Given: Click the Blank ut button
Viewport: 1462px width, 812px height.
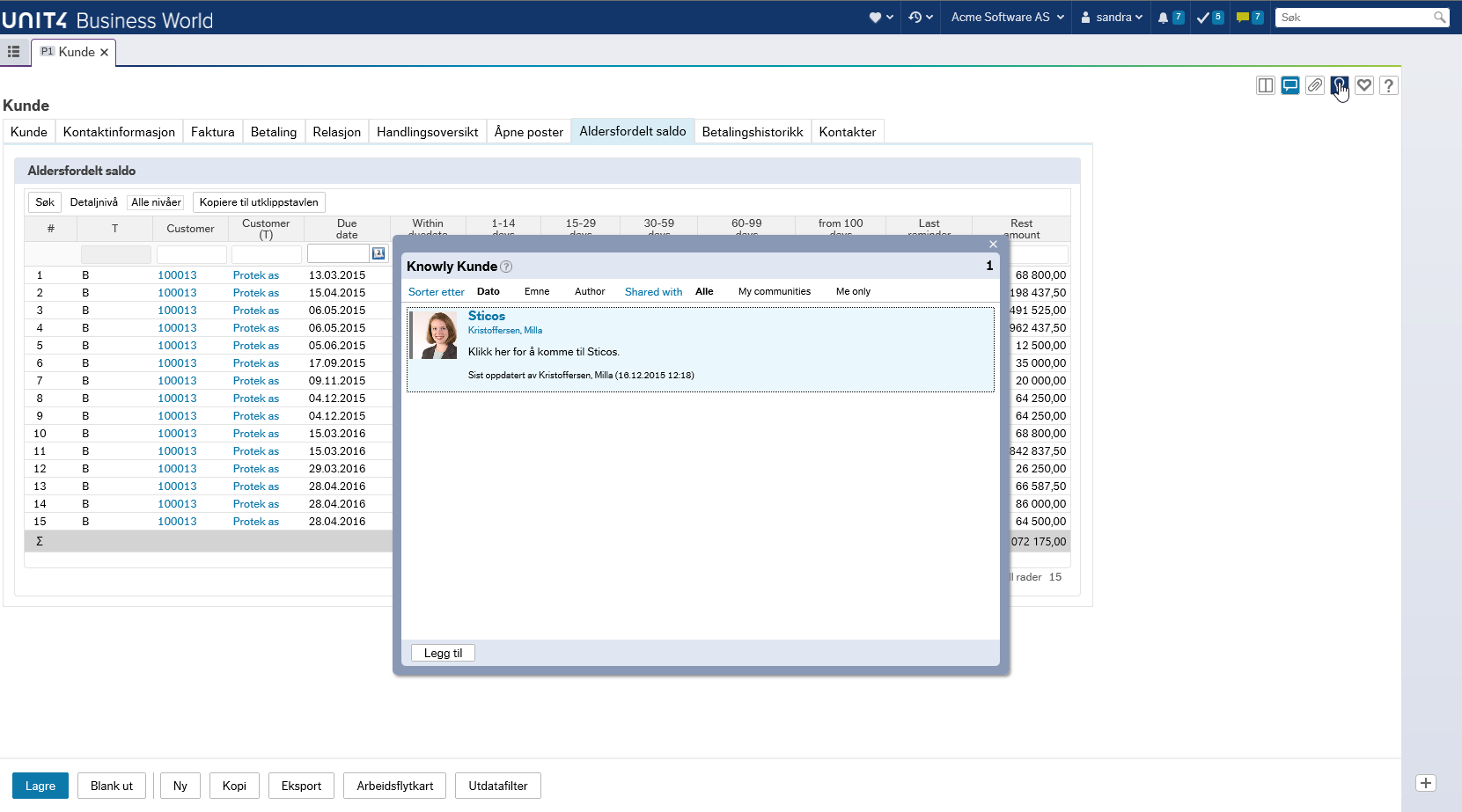Looking at the screenshot, I should [x=112, y=786].
